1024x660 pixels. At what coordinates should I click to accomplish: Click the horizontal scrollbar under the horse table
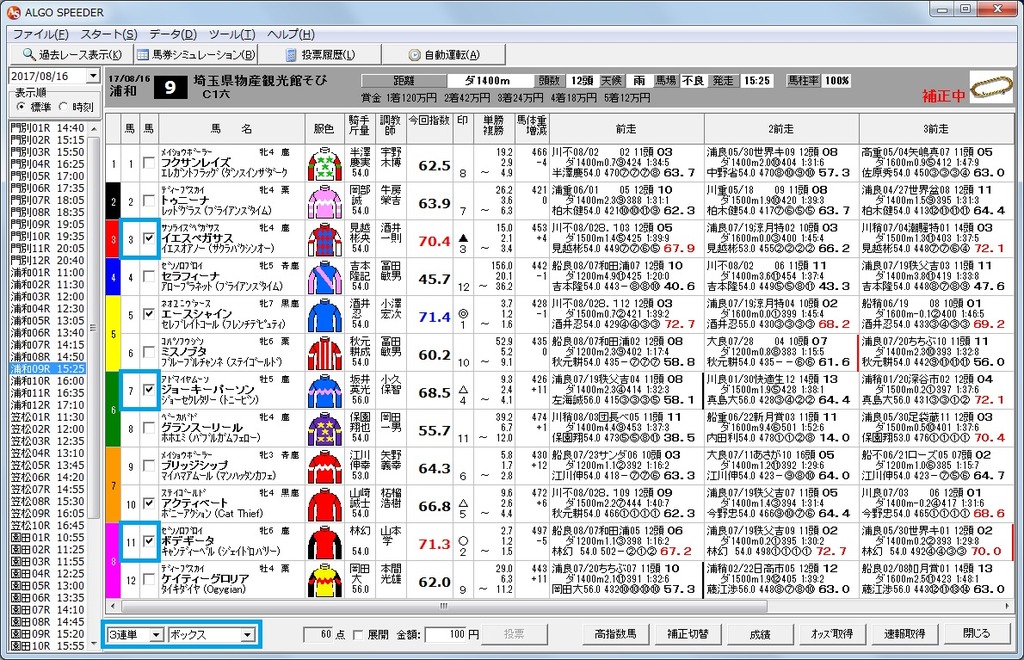click(560, 606)
